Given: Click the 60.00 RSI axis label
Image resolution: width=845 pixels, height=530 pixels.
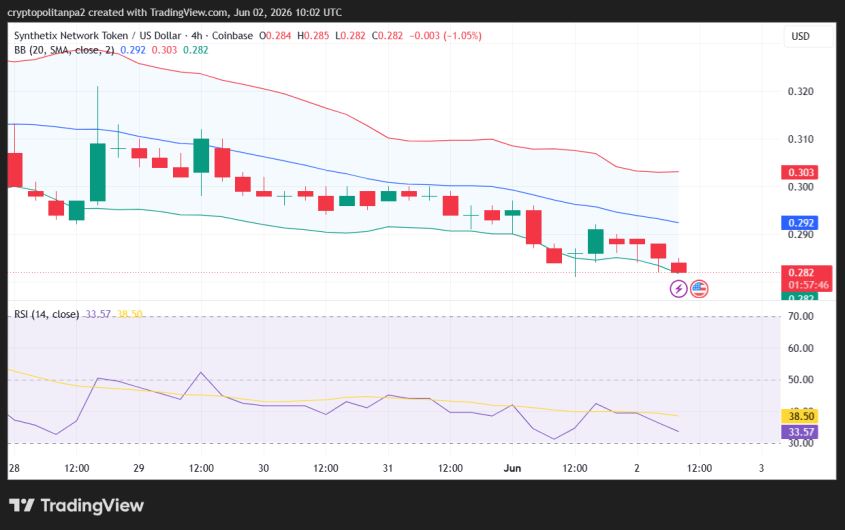Looking at the screenshot, I should click(800, 348).
